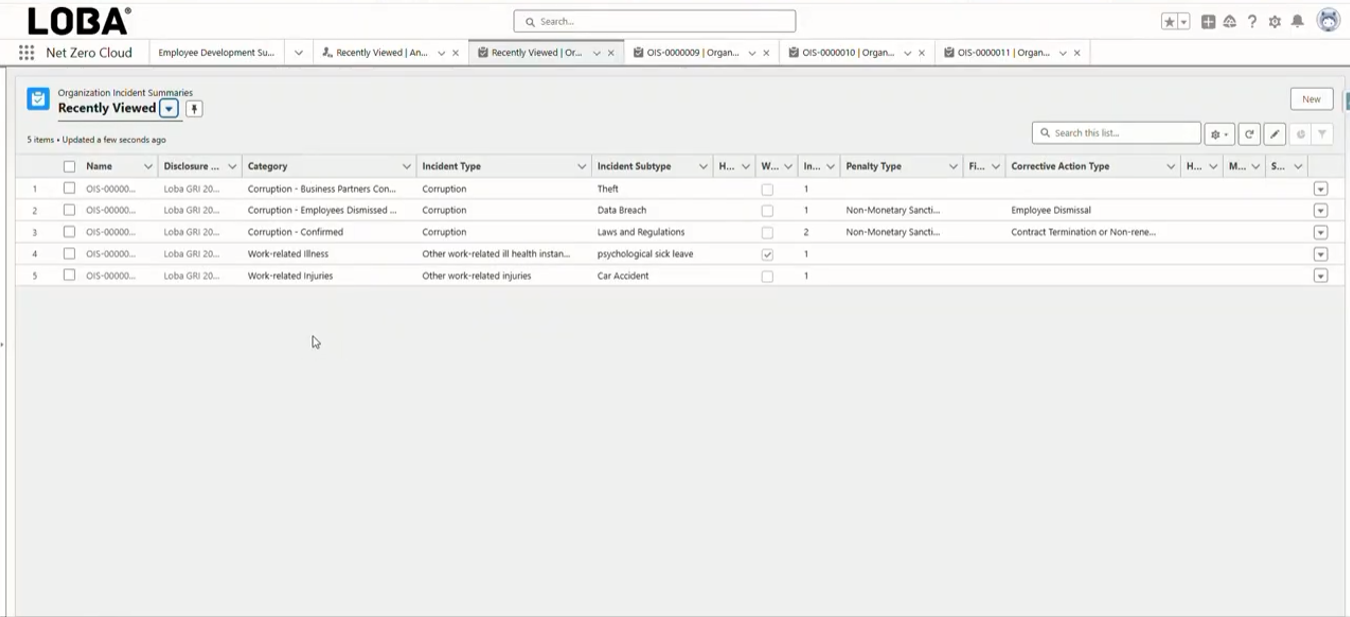Open the record link in row 3
This screenshot has height=617, width=1350.
pyautogui.click(x=110, y=232)
